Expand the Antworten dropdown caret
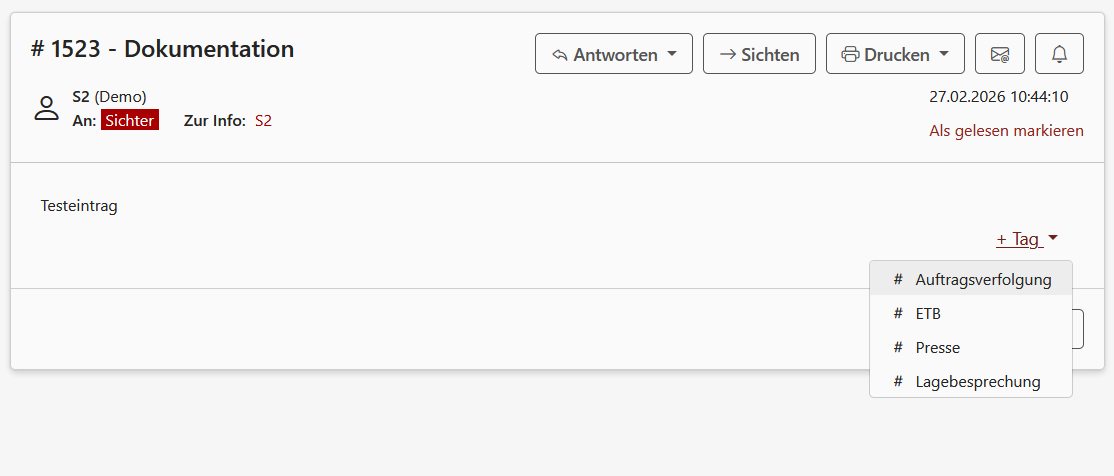The image size is (1114, 476). coord(673,54)
